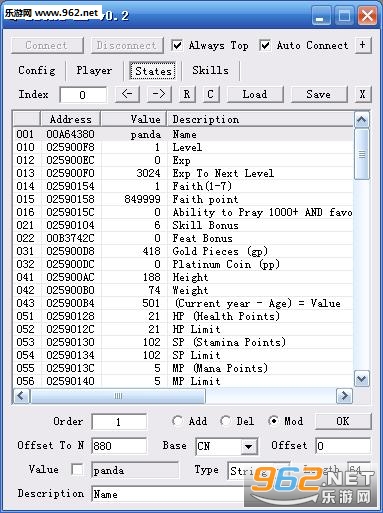The height and width of the screenshot is (513, 383).
Task: Select the Skill Bonus row
Action: pos(183,225)
